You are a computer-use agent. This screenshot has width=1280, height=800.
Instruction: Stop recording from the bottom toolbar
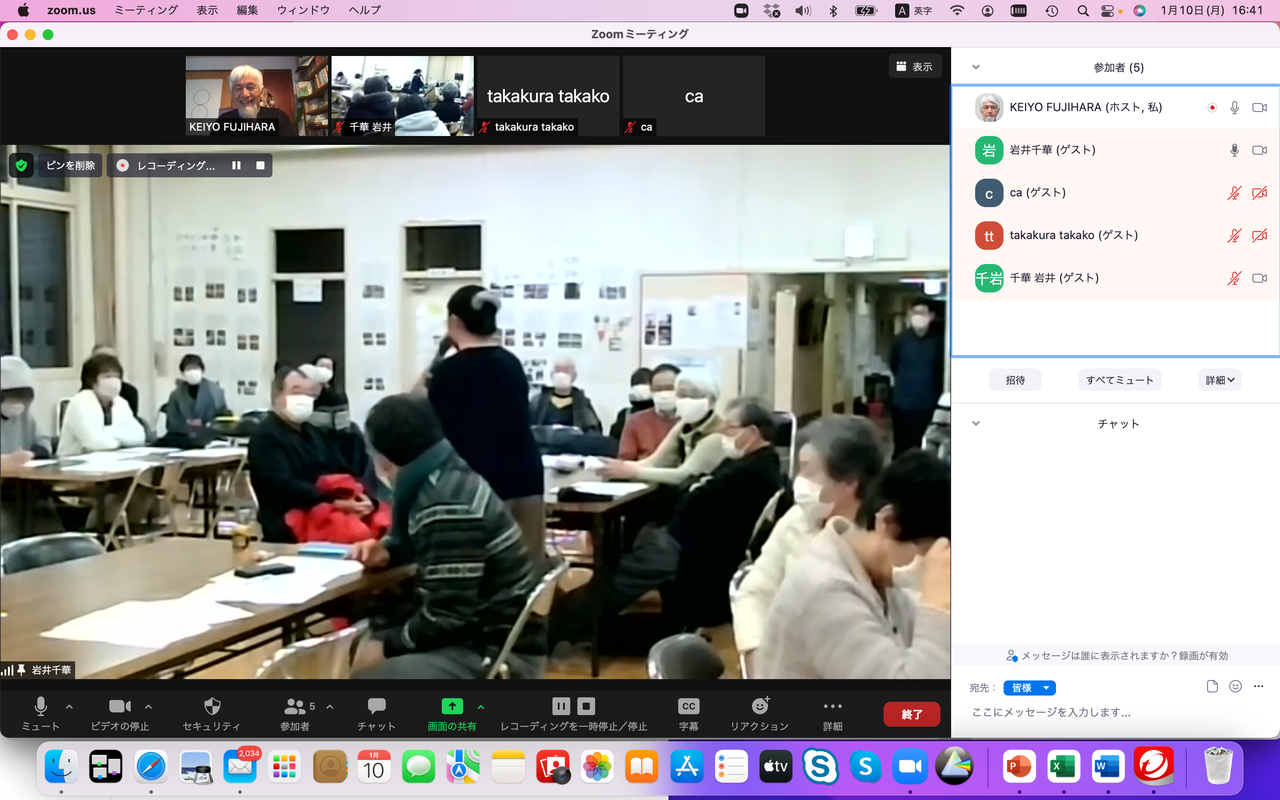coord(586,705)
